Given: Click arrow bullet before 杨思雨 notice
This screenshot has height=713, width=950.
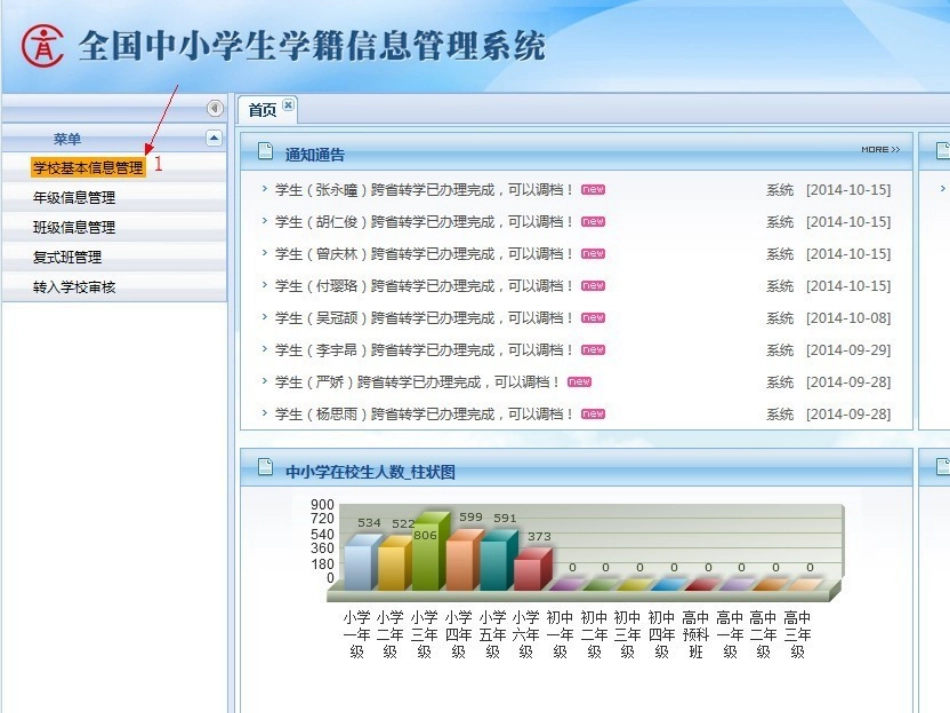Looking at the screenshot, I should pyautogui.click(x=264, y=413).
